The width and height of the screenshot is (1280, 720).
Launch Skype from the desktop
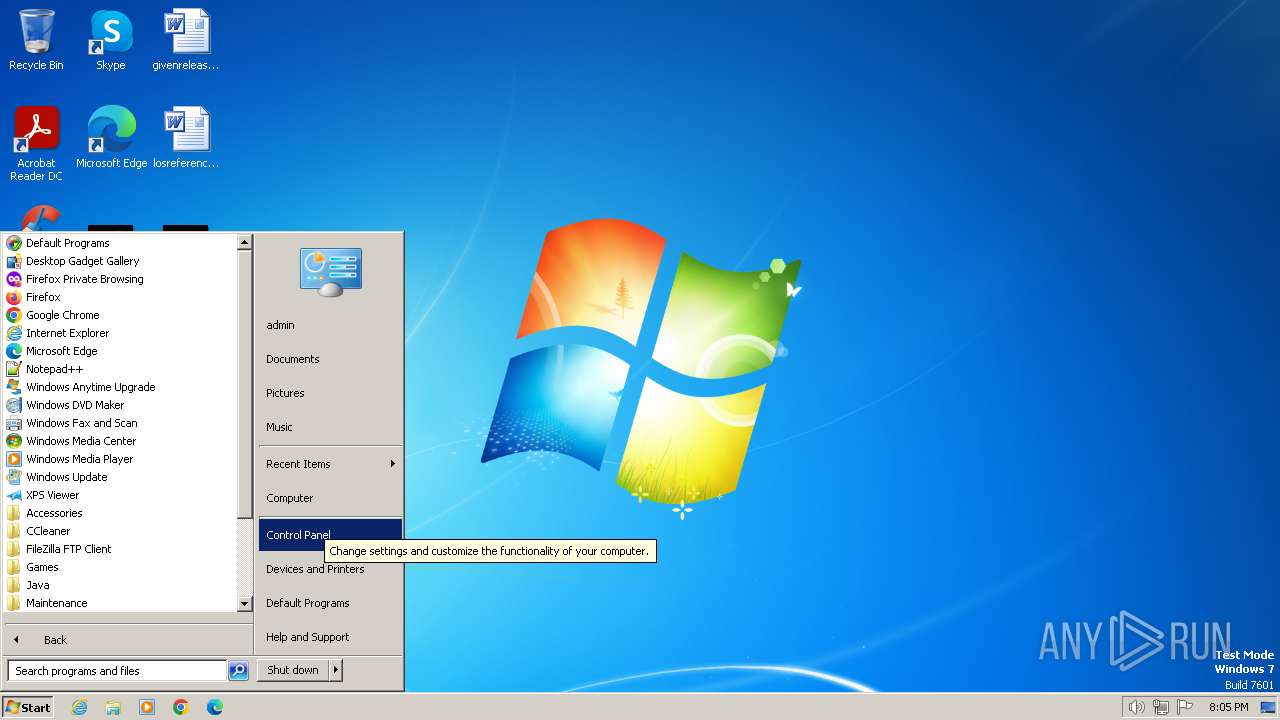pos(110,41)
